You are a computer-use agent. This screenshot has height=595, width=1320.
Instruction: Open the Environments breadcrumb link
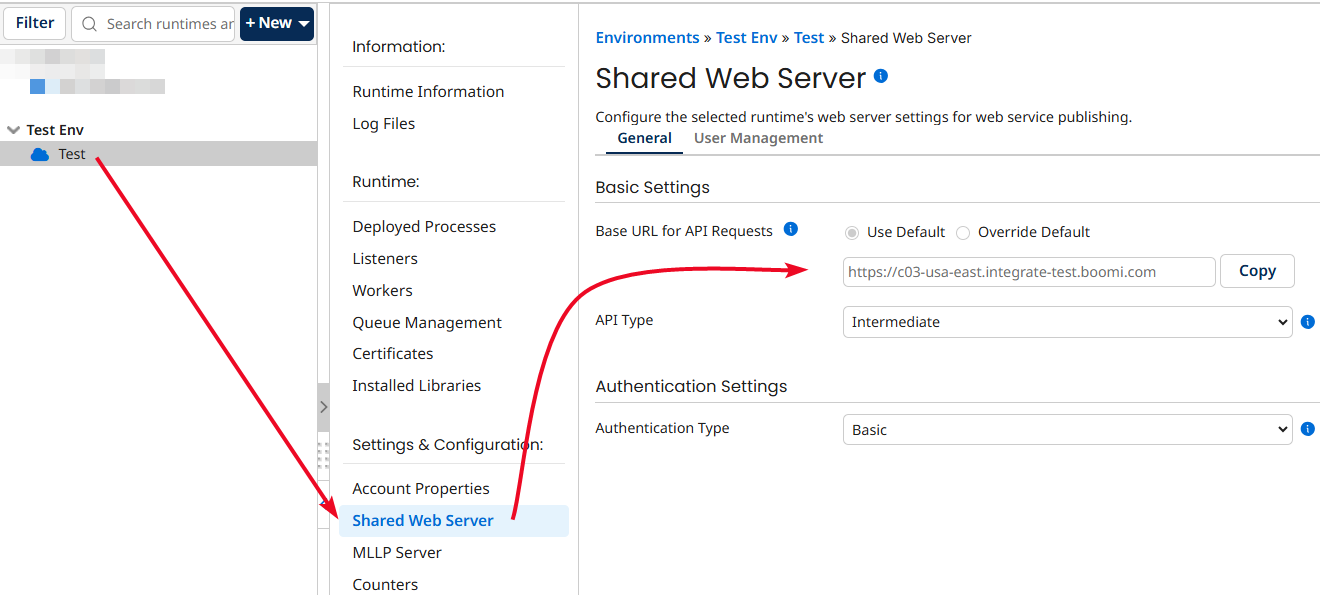click(647, 37)
